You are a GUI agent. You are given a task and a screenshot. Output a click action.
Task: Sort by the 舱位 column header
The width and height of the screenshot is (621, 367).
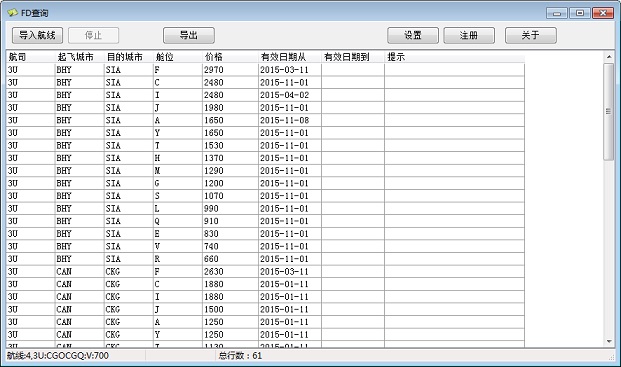(x=177, y=57)
